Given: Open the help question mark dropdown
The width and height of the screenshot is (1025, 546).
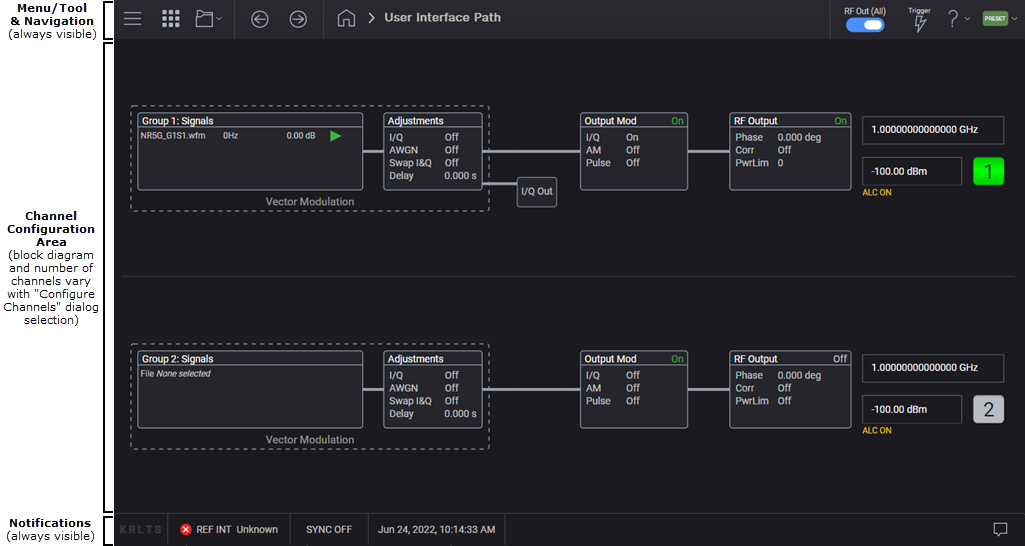Looking at the screenshot, I should (x=958, y=19).
